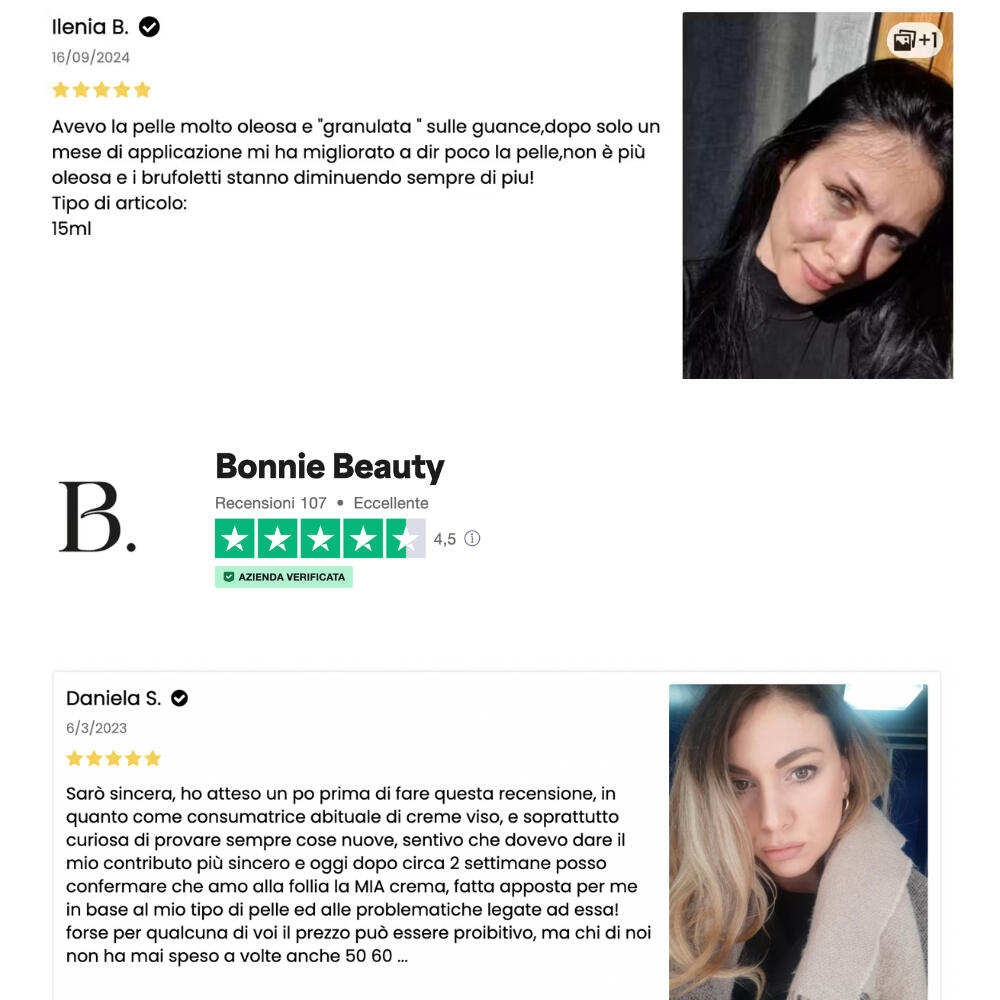1000x1000 pixels.
Task: Click the first green Trustpilot star
Action: point(235,539)
